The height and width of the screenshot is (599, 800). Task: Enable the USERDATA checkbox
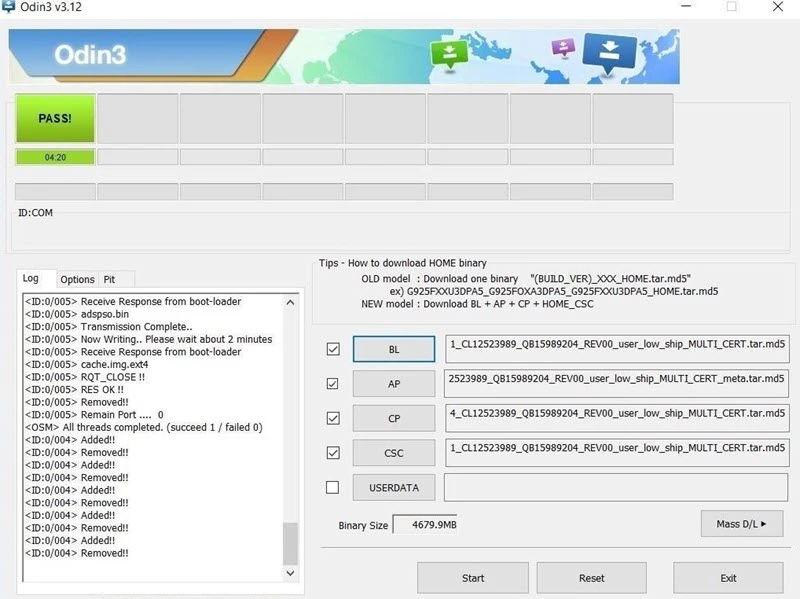333,487
